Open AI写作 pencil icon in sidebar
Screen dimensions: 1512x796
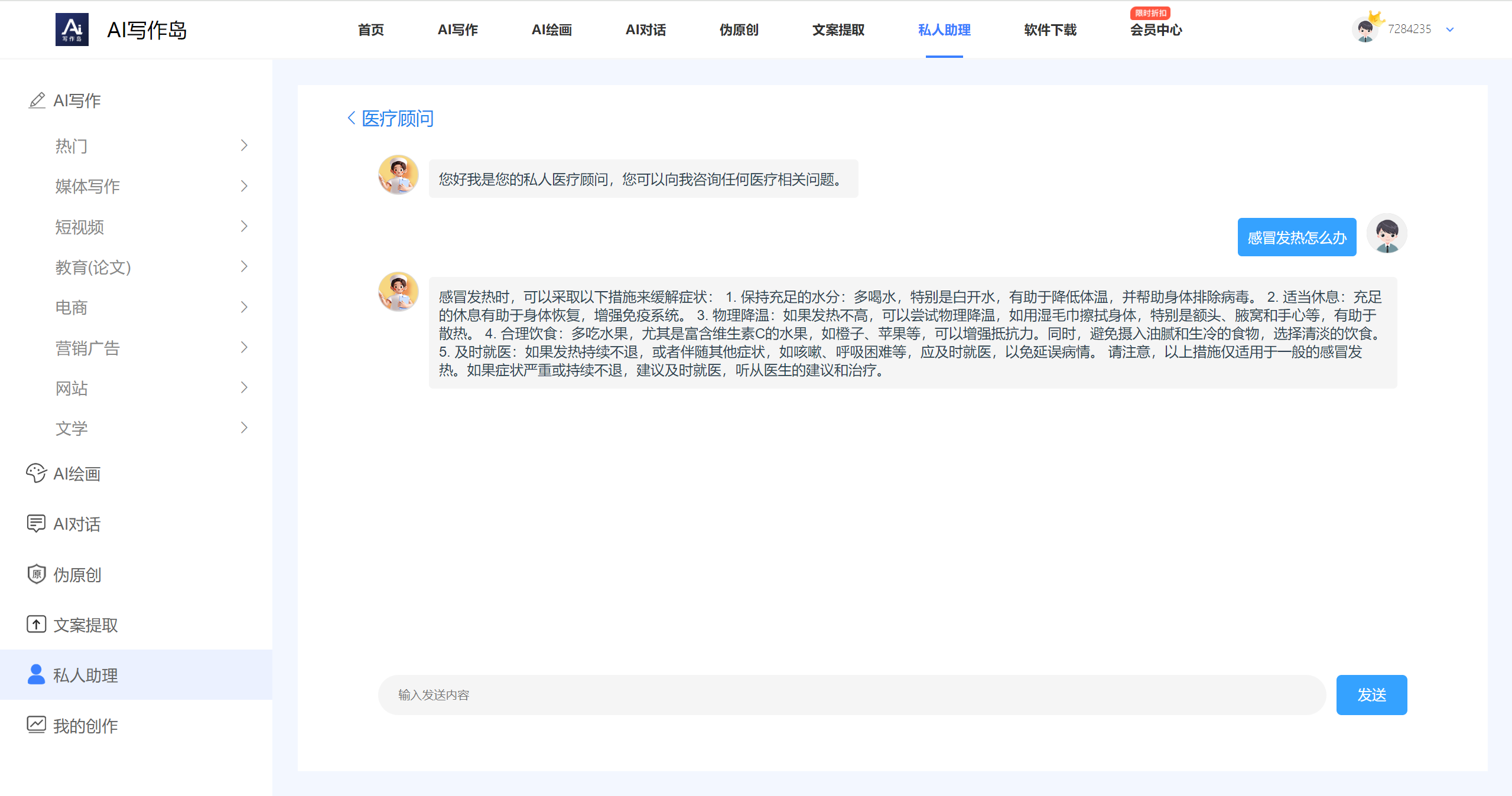(37, 100)
